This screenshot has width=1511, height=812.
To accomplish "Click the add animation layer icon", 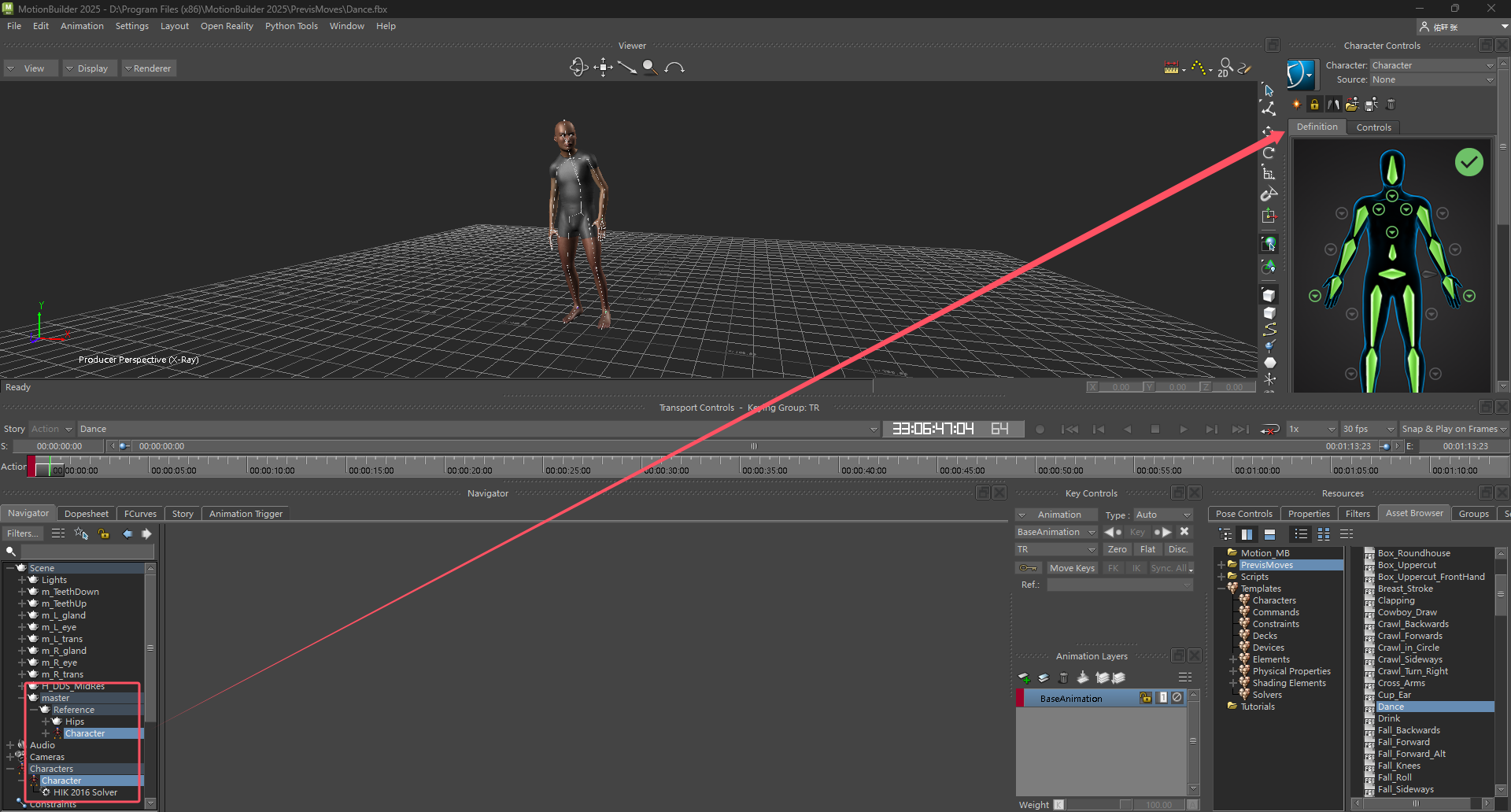I will click(1024, 677).
